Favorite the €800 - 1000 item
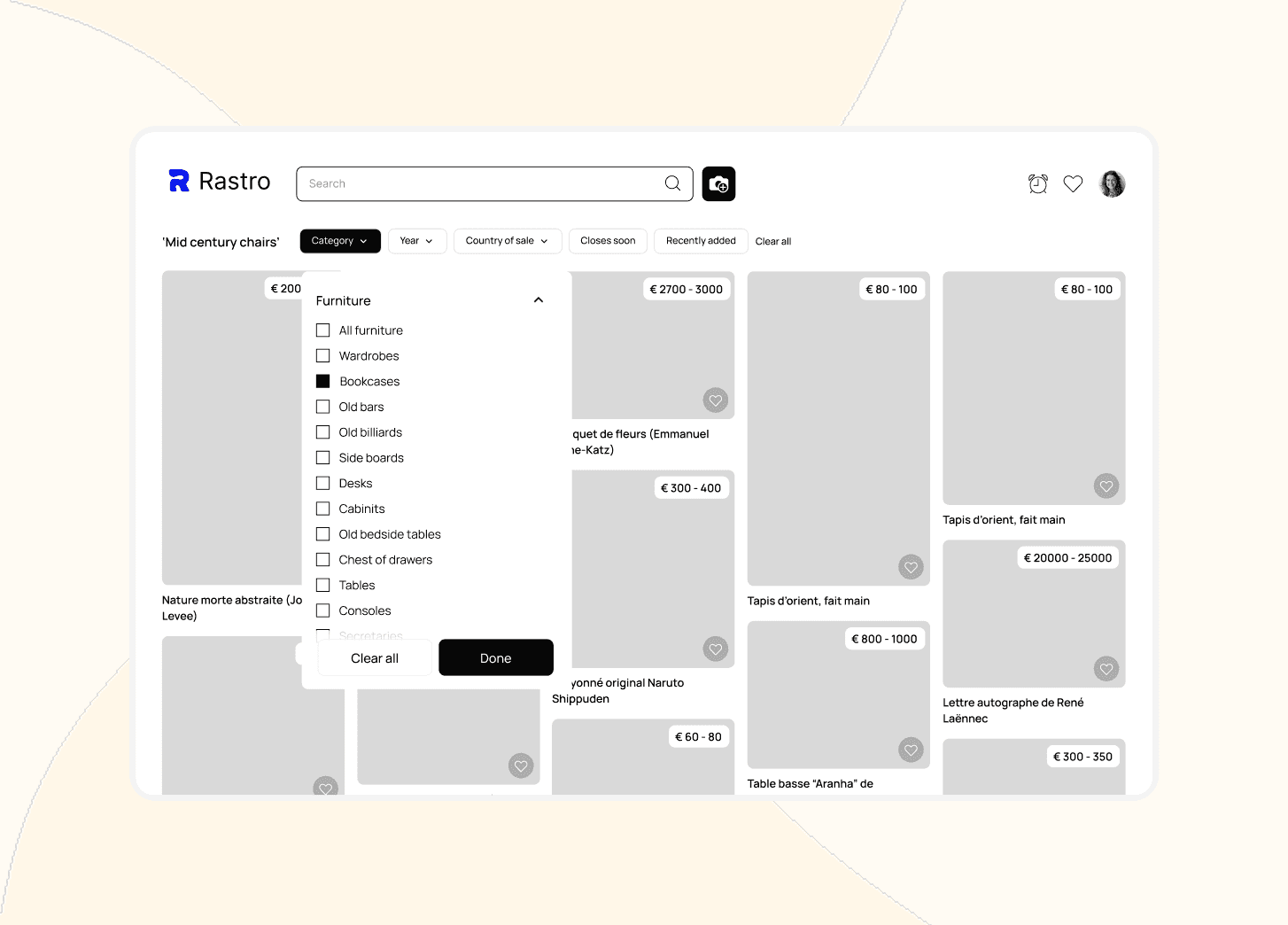The image size is (1288, 925). point(911,750)
